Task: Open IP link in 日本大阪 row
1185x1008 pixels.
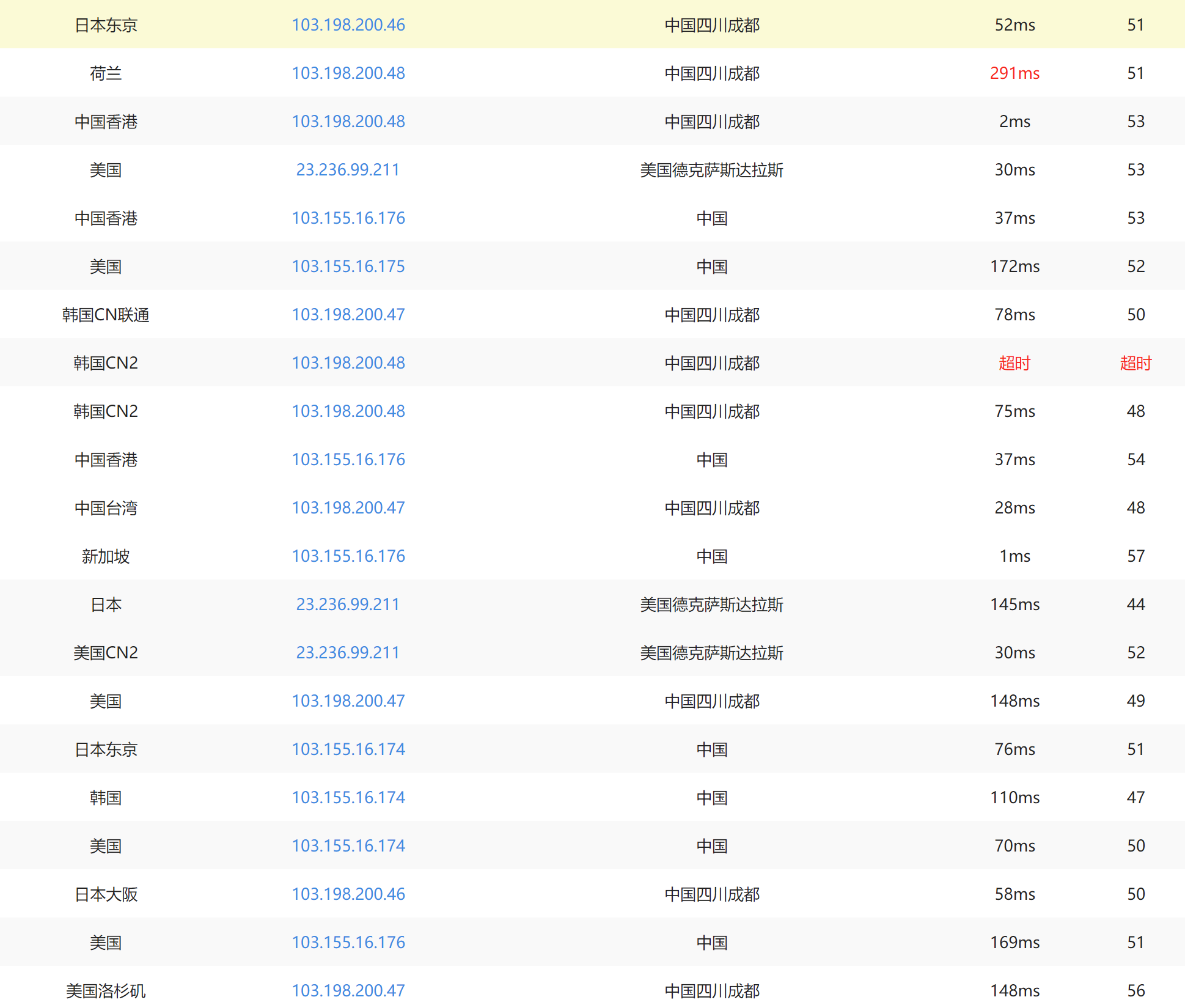Action: pyautogui.click(x=348, y=894)
